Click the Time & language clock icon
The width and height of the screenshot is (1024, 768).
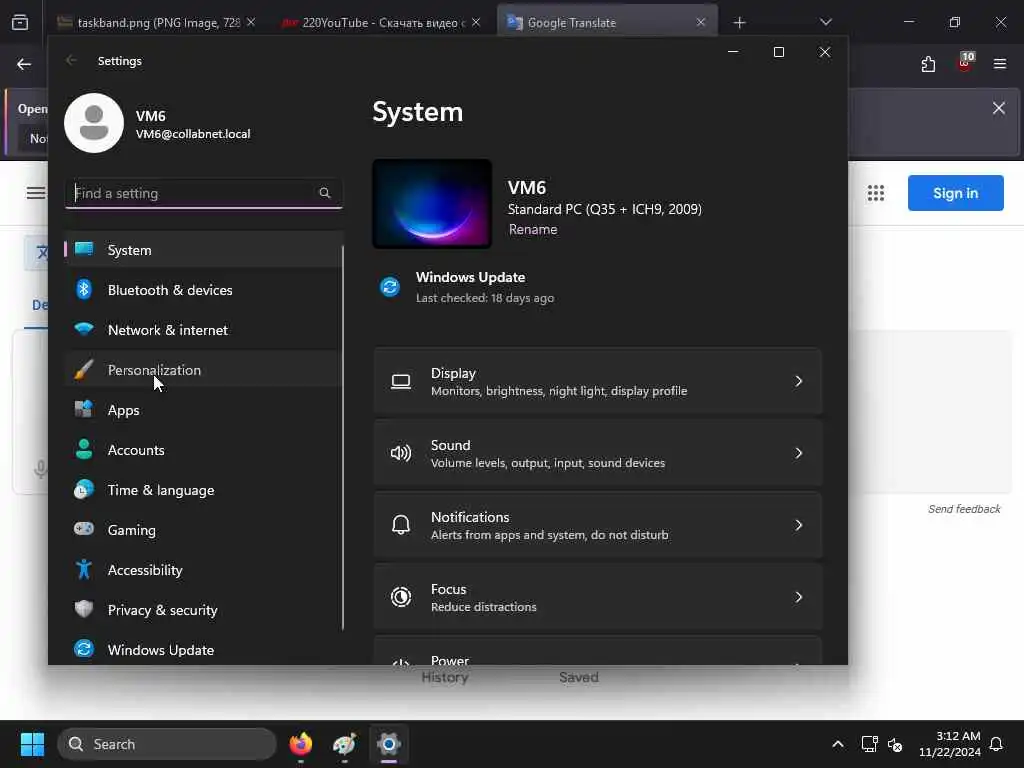click(x=84, y=490)
